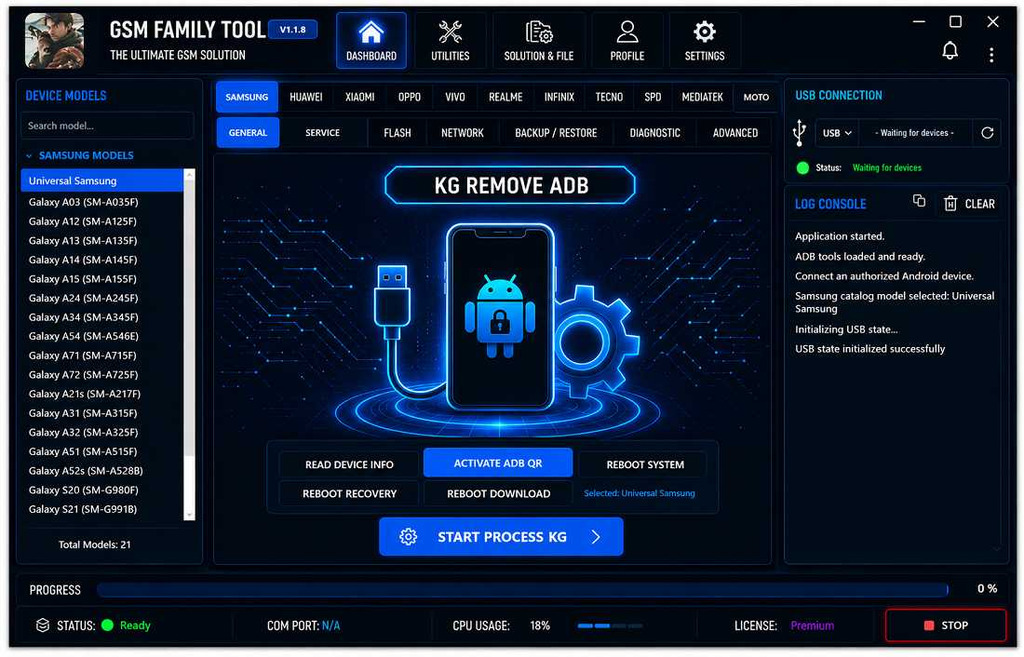This screenshot has width=1024, height=657.
Task: Click the notification bell icon
Action: [x=950, y=51]
